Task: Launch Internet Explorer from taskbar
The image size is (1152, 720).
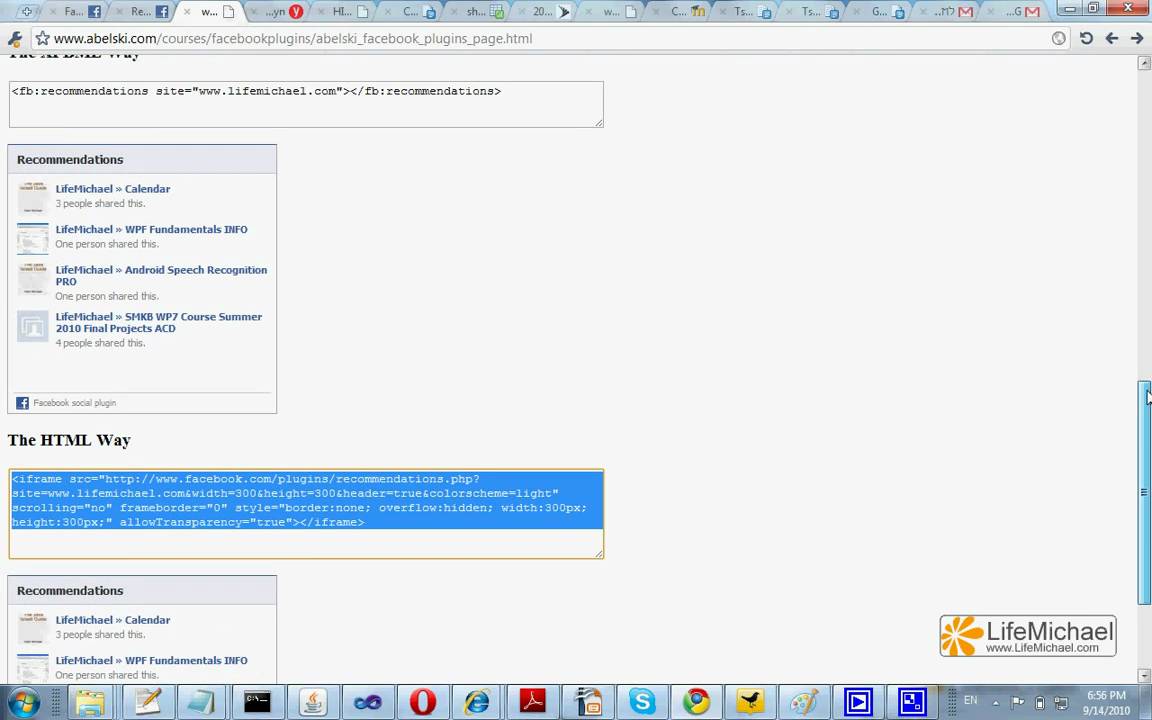Action: tap(477, 702)
